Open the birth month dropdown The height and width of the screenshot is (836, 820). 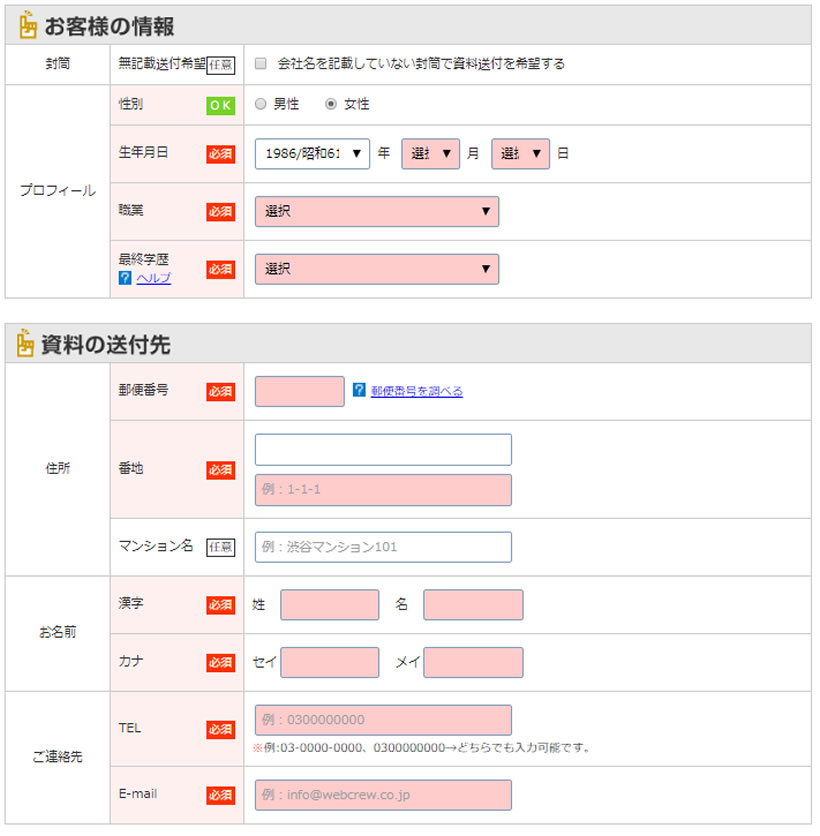coord(430,154)
